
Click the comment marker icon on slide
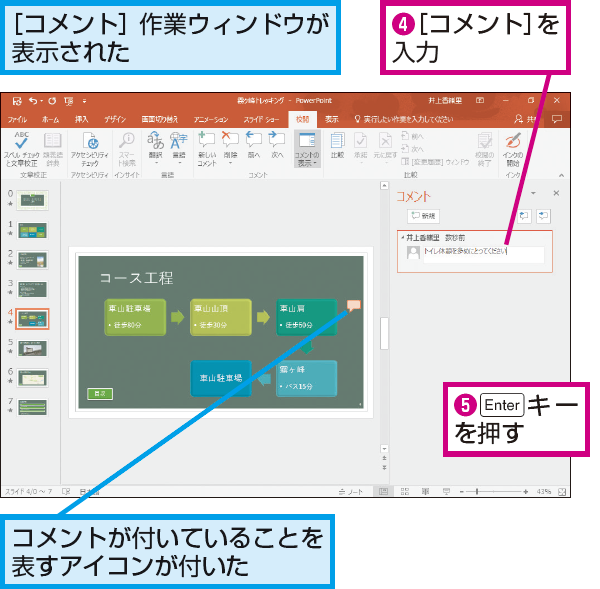click(352, 306)
